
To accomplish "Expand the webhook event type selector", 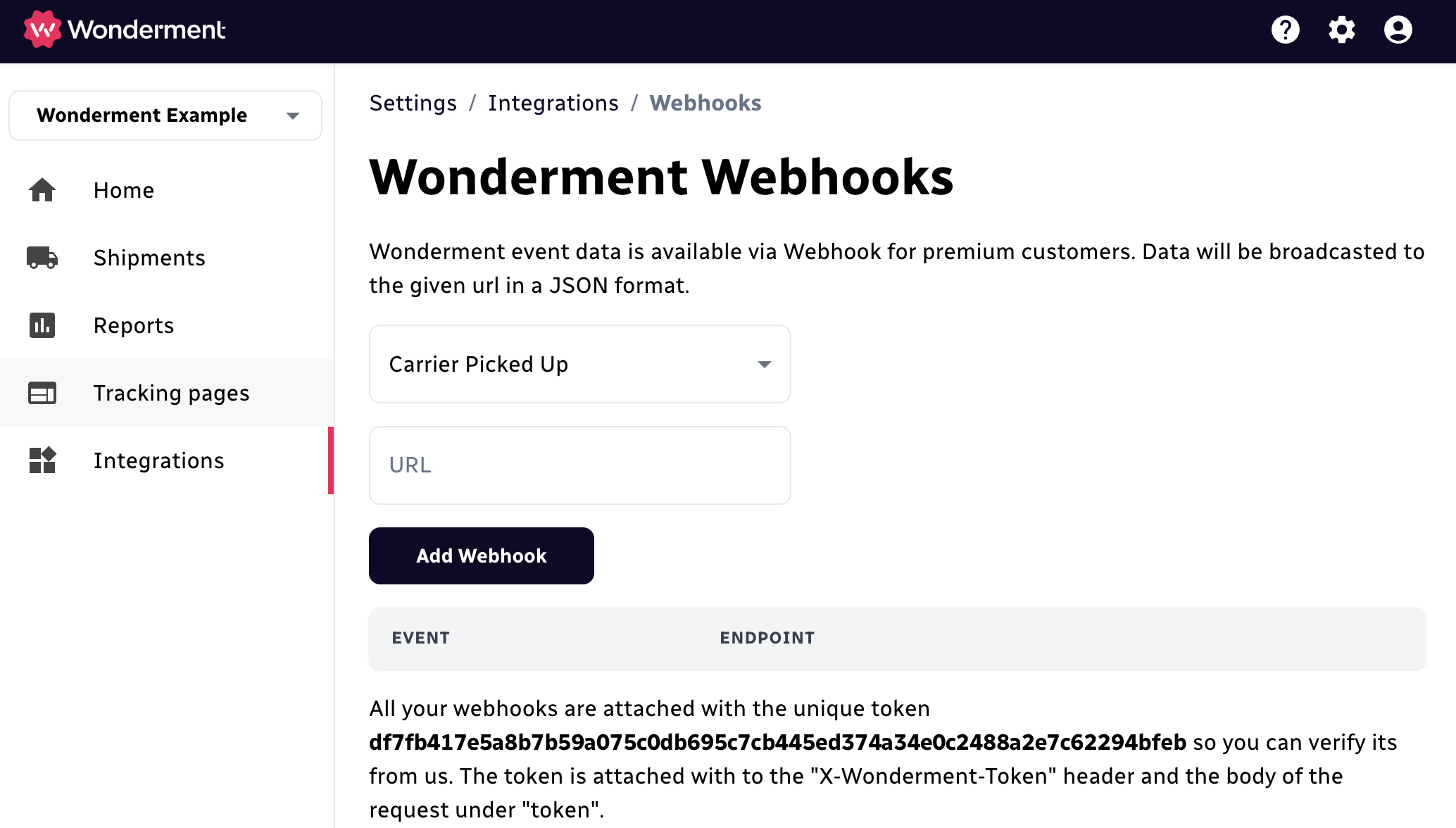I will pyautogui.click(x=580, y=364).
